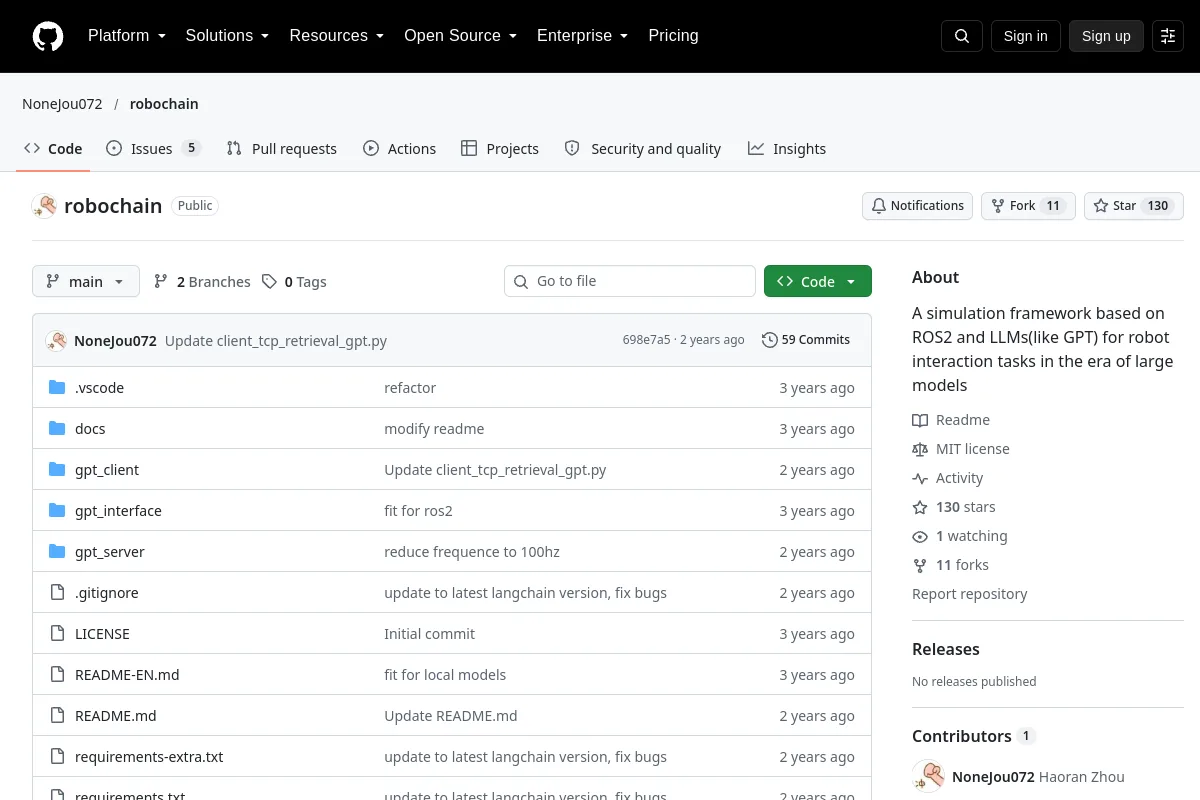This screenshot has height=800, width=1200.
Task: Click the NoneJou072 commit author avatar
Action: (56, 340)
